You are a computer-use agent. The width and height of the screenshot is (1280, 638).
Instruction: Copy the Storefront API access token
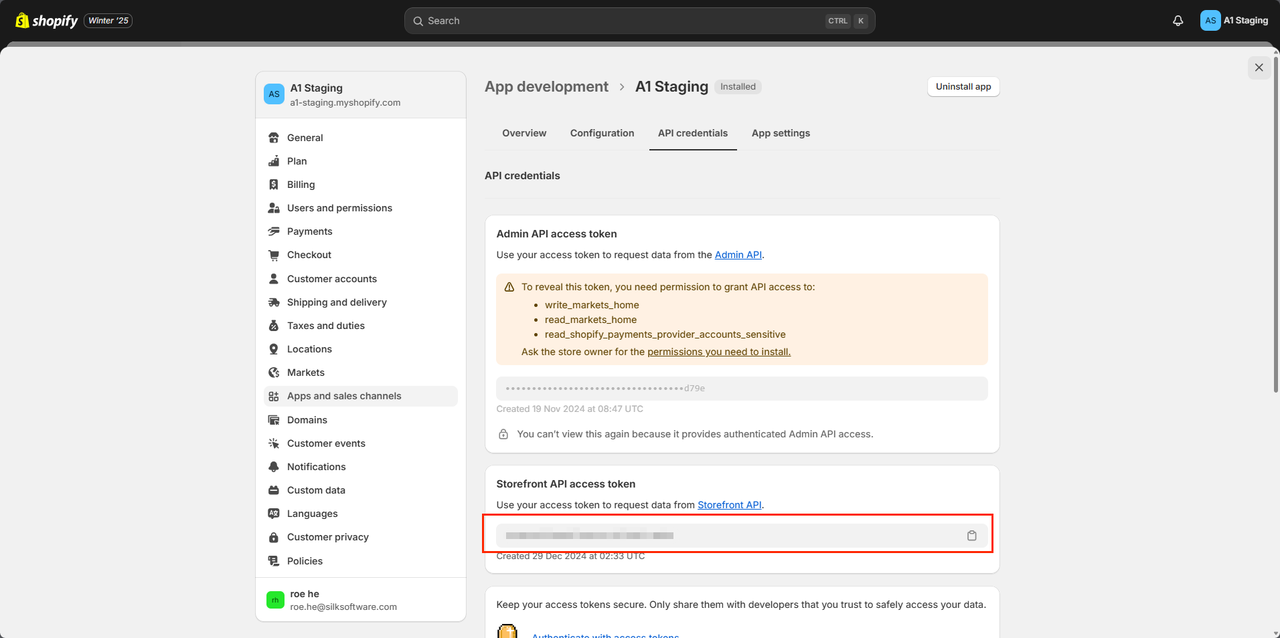click(972, 536)
